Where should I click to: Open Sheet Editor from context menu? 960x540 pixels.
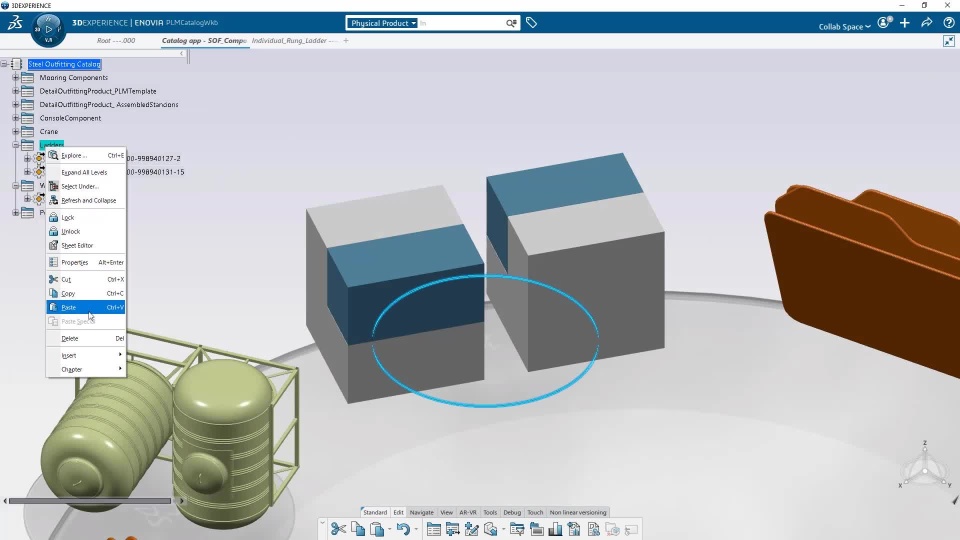(86, 246)
